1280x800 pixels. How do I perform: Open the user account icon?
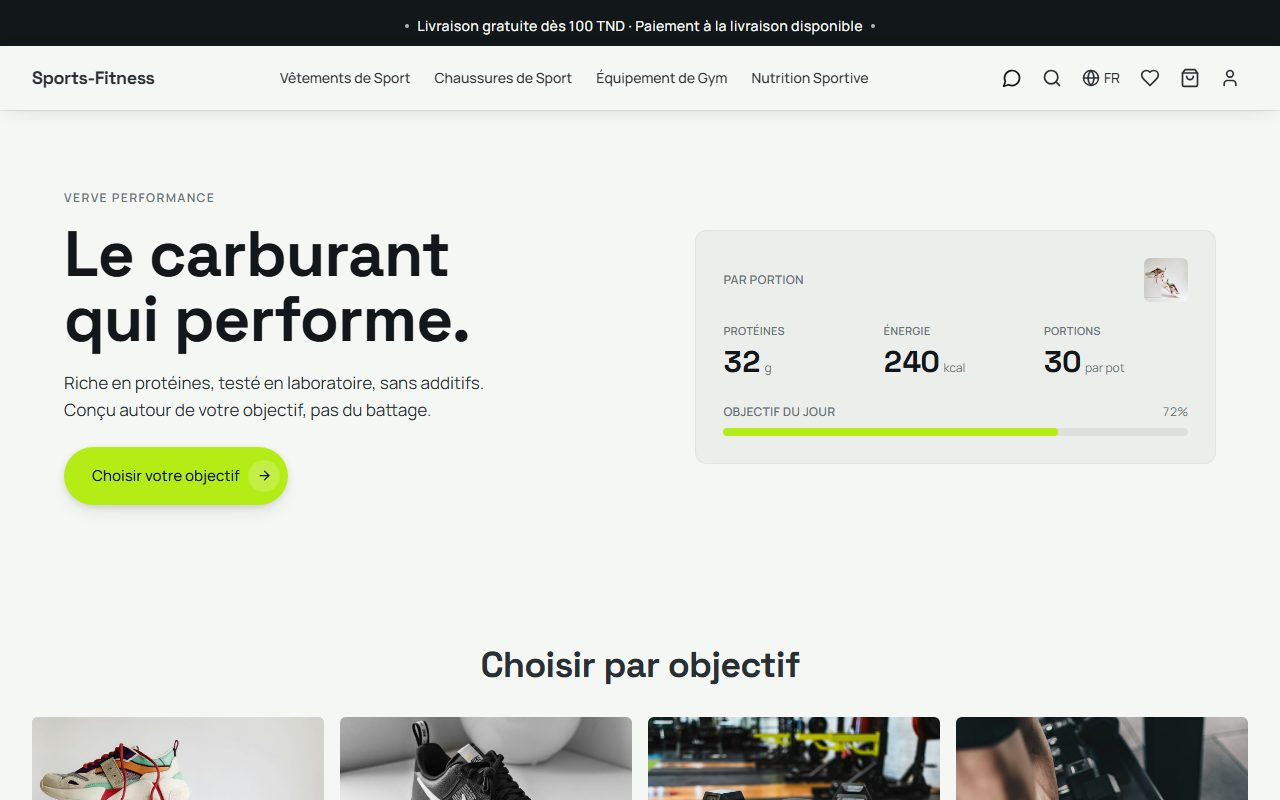click(1230, 78)
